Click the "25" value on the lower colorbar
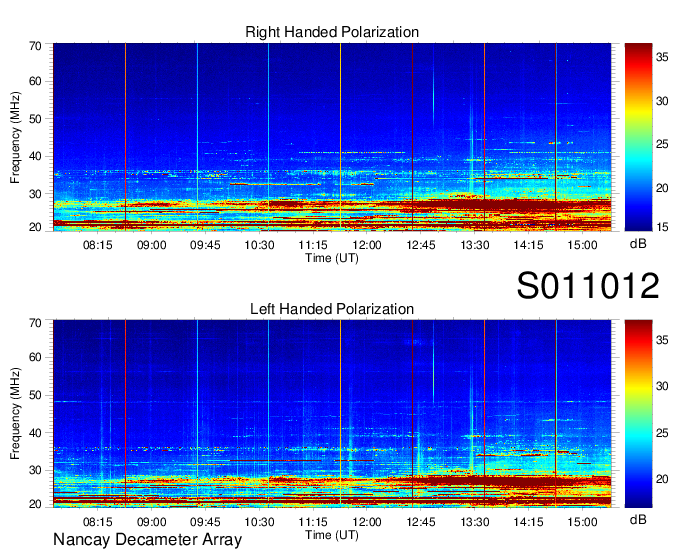 click(662, 433)
